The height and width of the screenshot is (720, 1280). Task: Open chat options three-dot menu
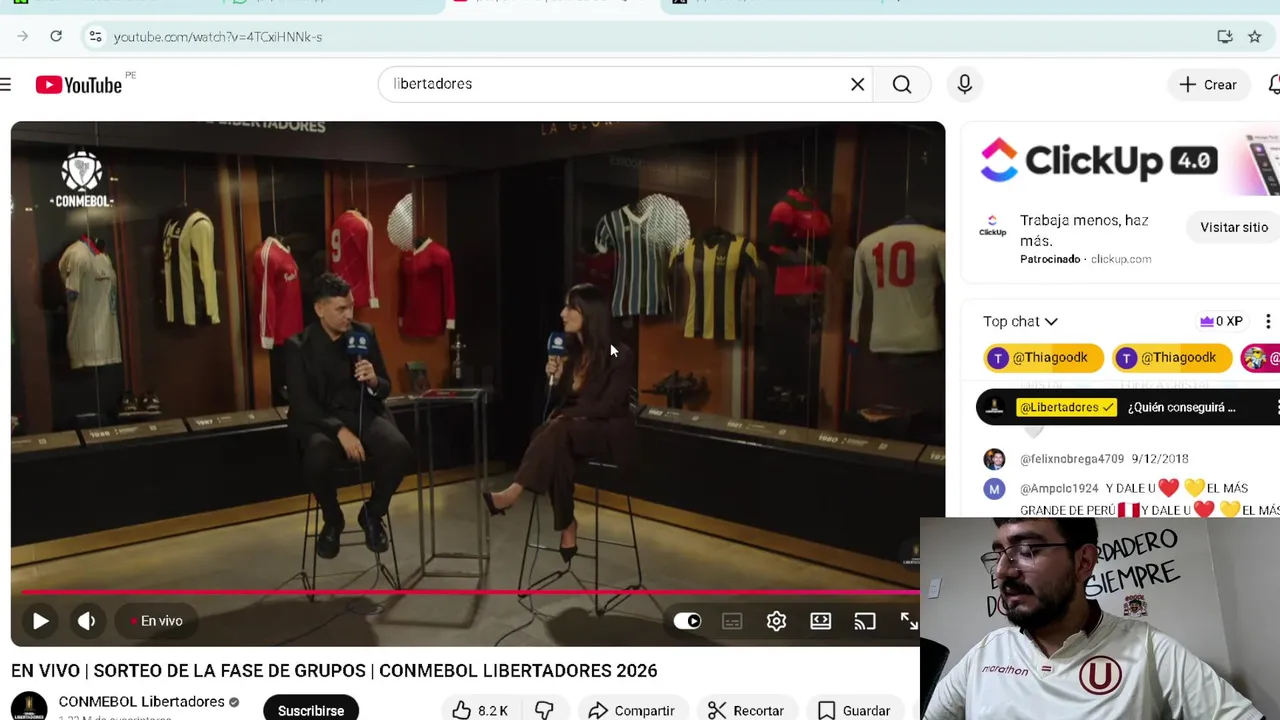pos(1268,321)
